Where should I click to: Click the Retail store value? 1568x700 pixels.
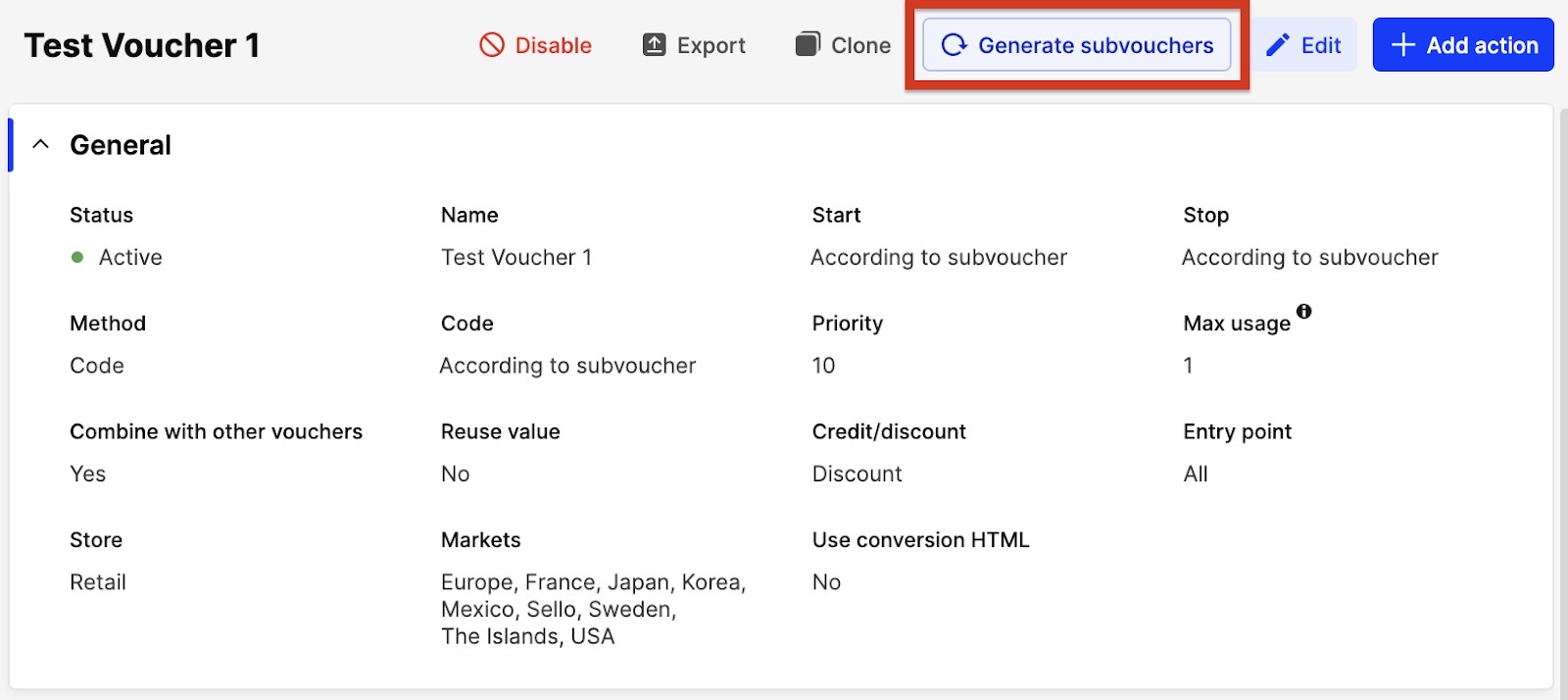pyautogui.click(x=98, y=582)
